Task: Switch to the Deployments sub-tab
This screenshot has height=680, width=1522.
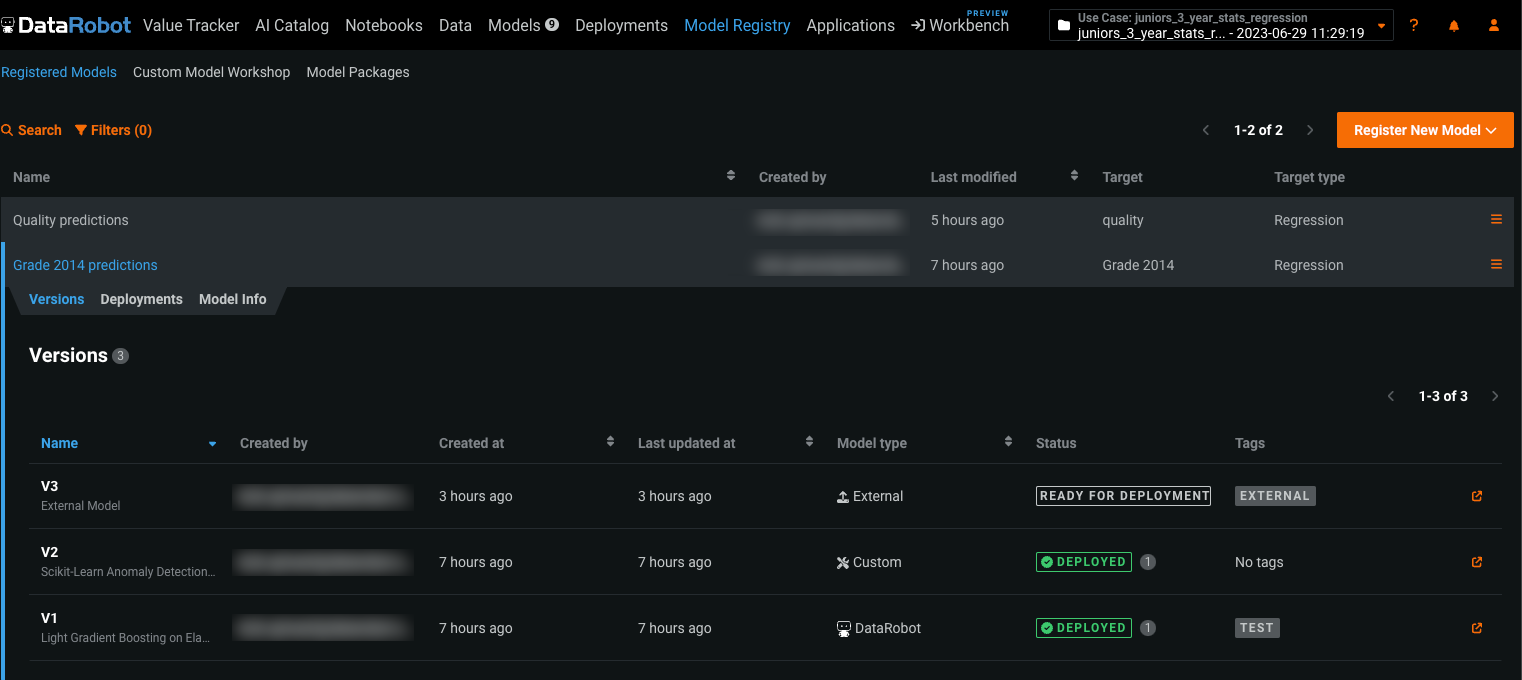Action: tap(141, 299)
